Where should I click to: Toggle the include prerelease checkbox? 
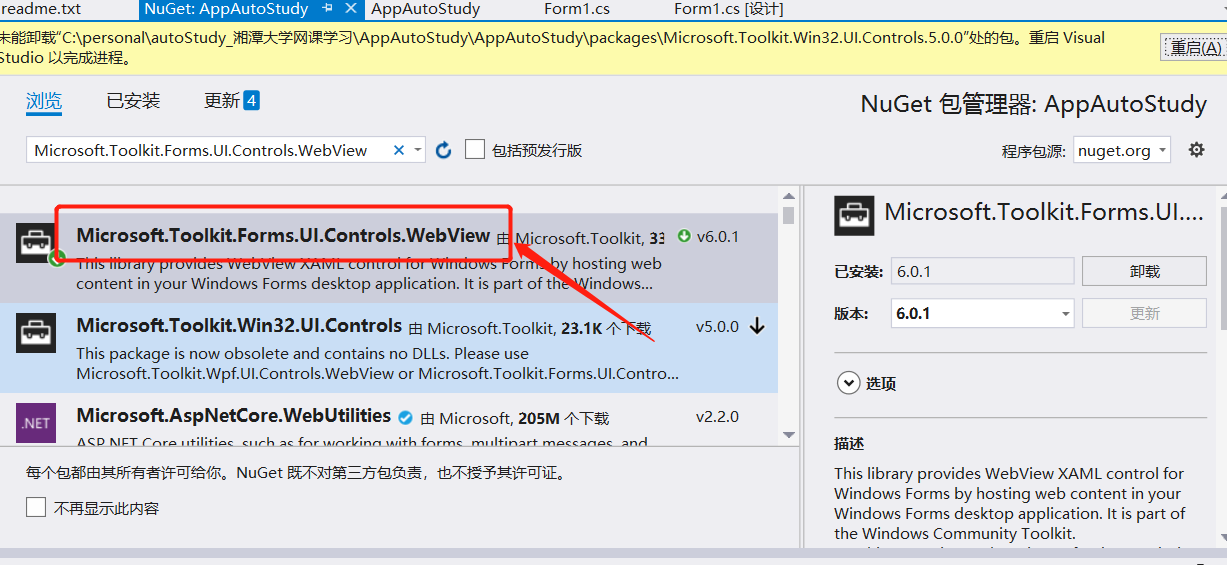click(475, 149)
